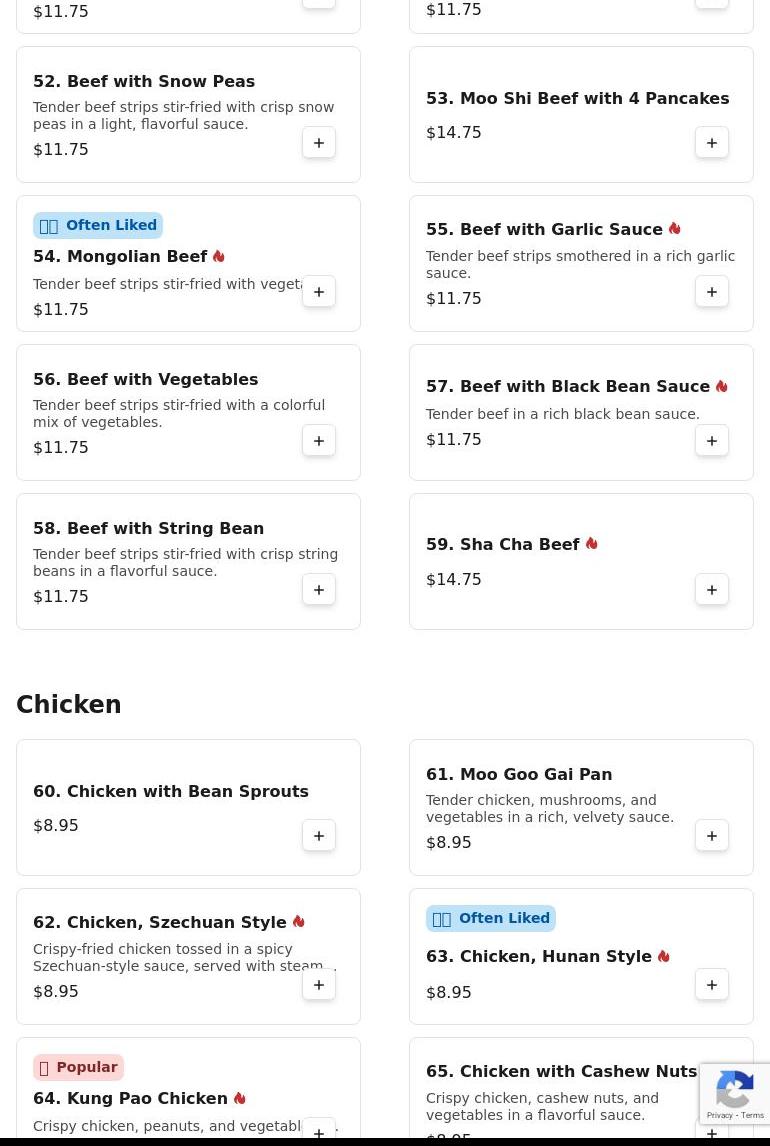The width and height of the screenshot is (770, 1146).
Task: Add Beef with Black Bean Sauce
Action: [712, 441]
